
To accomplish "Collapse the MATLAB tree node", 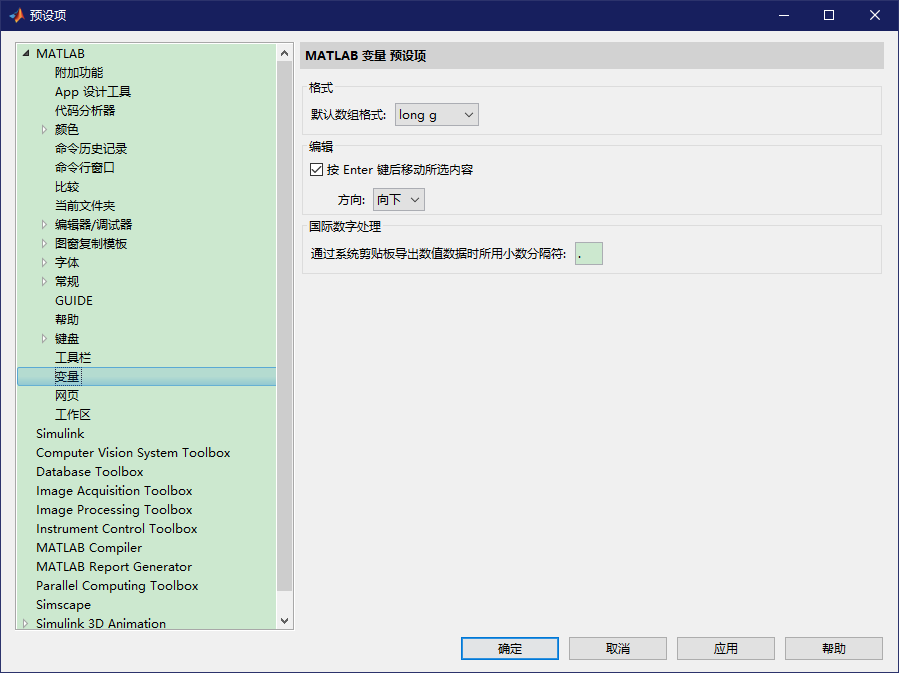I will pos(26,53).
